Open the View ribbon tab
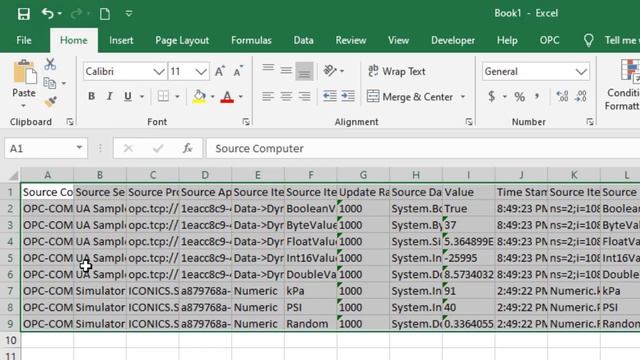This screenshot has height=360, width=640. tap(398, 40)
